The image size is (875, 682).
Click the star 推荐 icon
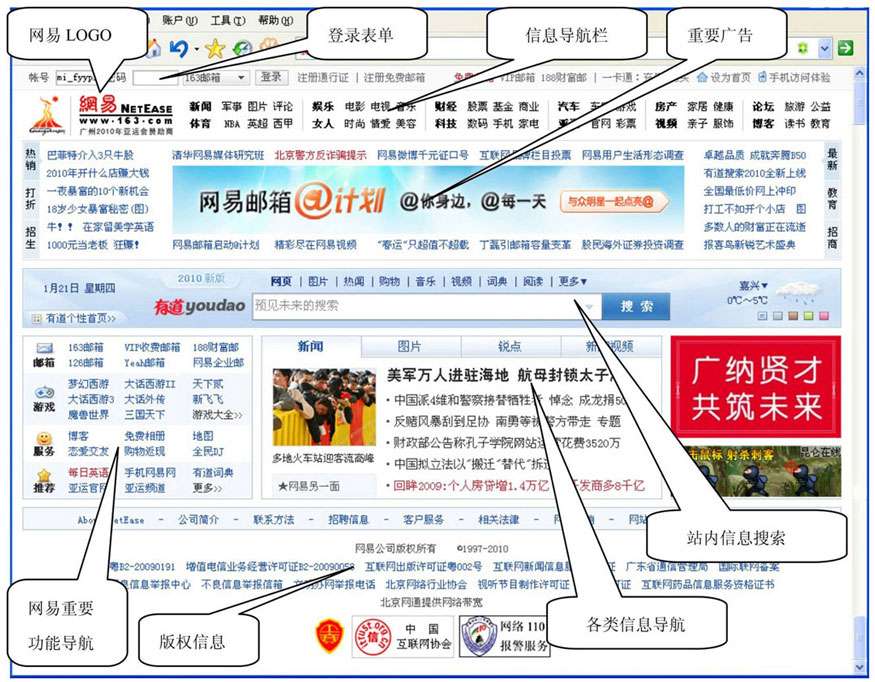point(44,475)
